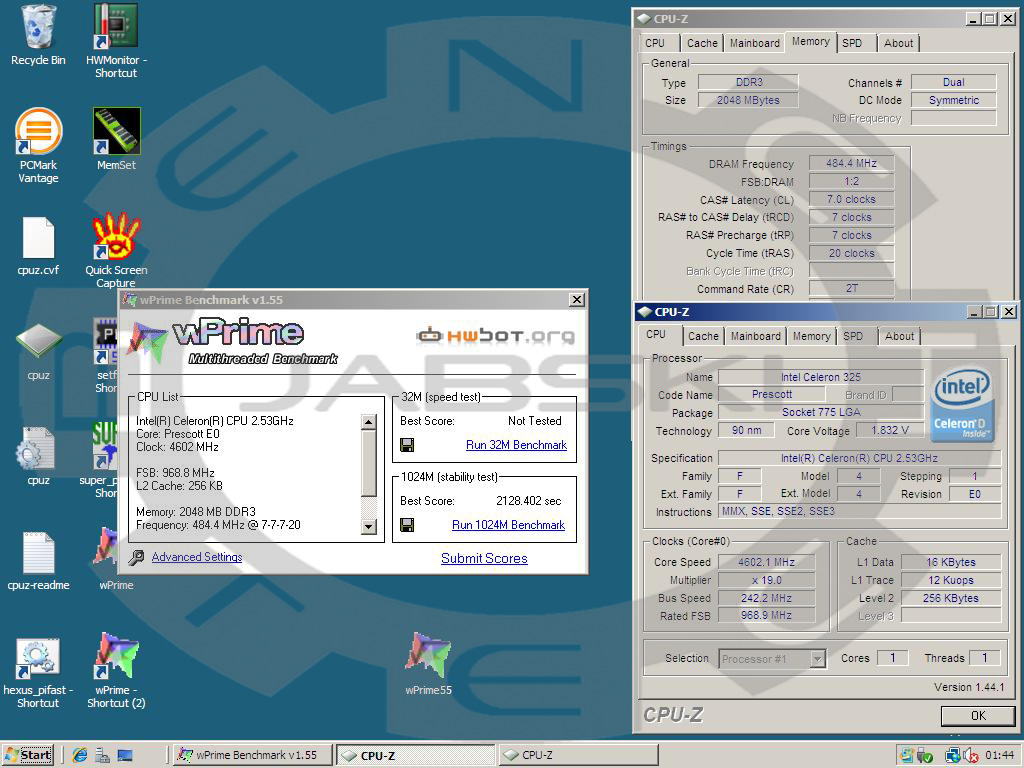This screenshot has height=768, width=1024.
Task: Open the Processor #1 selection dropdown
Action: pos(773,659)
